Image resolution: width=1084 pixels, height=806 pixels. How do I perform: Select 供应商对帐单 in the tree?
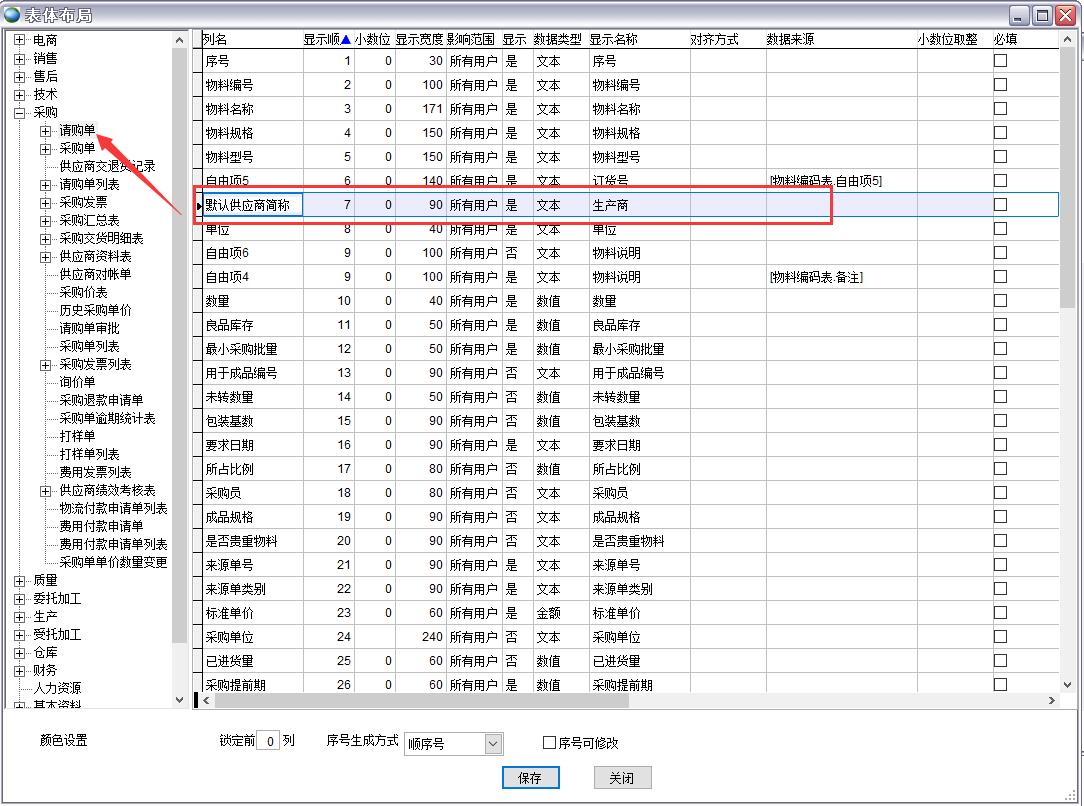(95, 274)
